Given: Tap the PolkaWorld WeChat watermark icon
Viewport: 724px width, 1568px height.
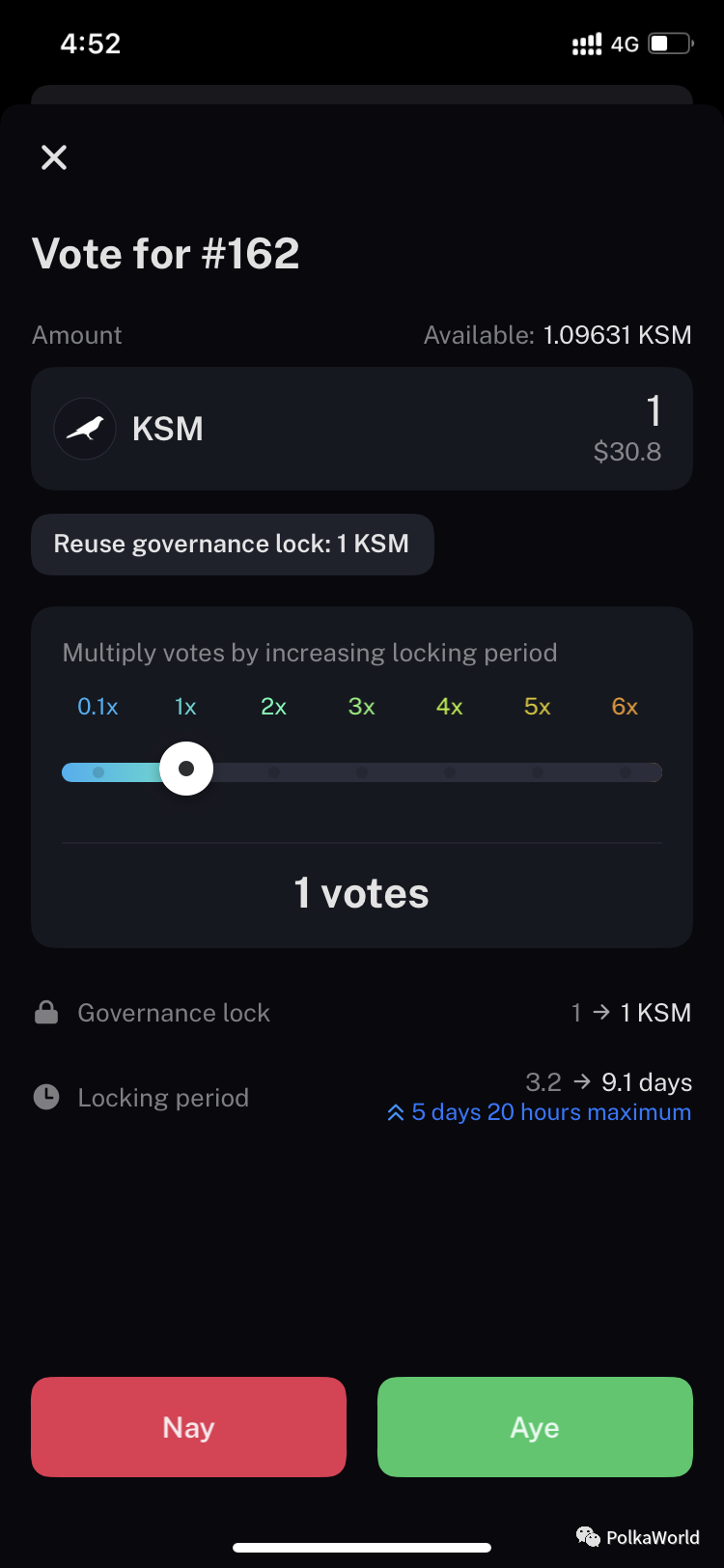Looking at the screenshot, I should pos(588,1536).
